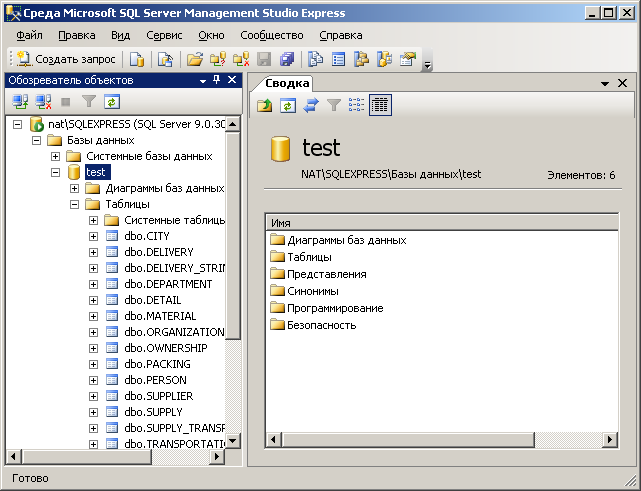The image size is (641, 491).
Task: Select dbo.PERSON table
Action: (155, 380)
